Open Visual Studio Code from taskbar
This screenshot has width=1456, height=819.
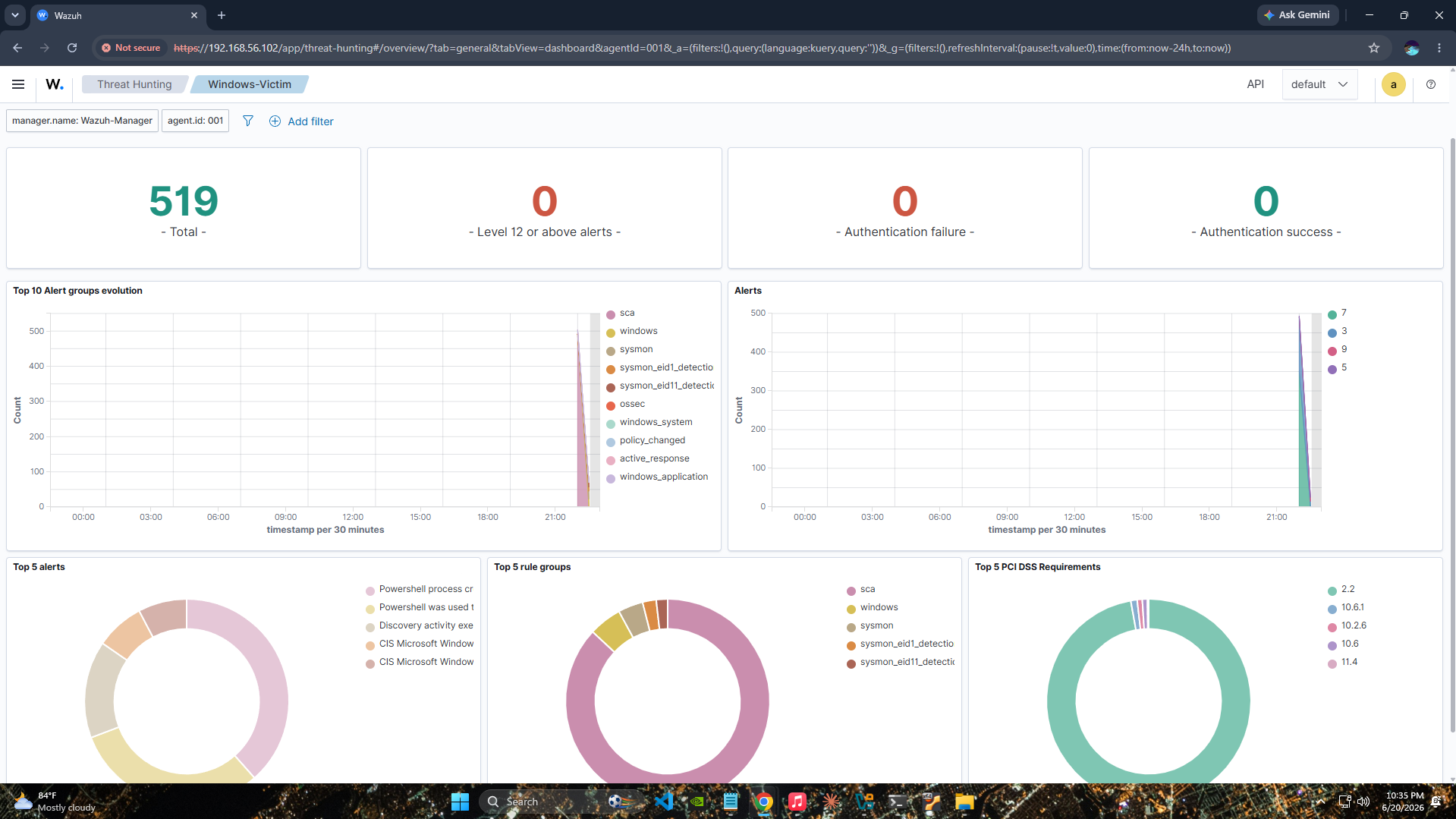point(664,802)
